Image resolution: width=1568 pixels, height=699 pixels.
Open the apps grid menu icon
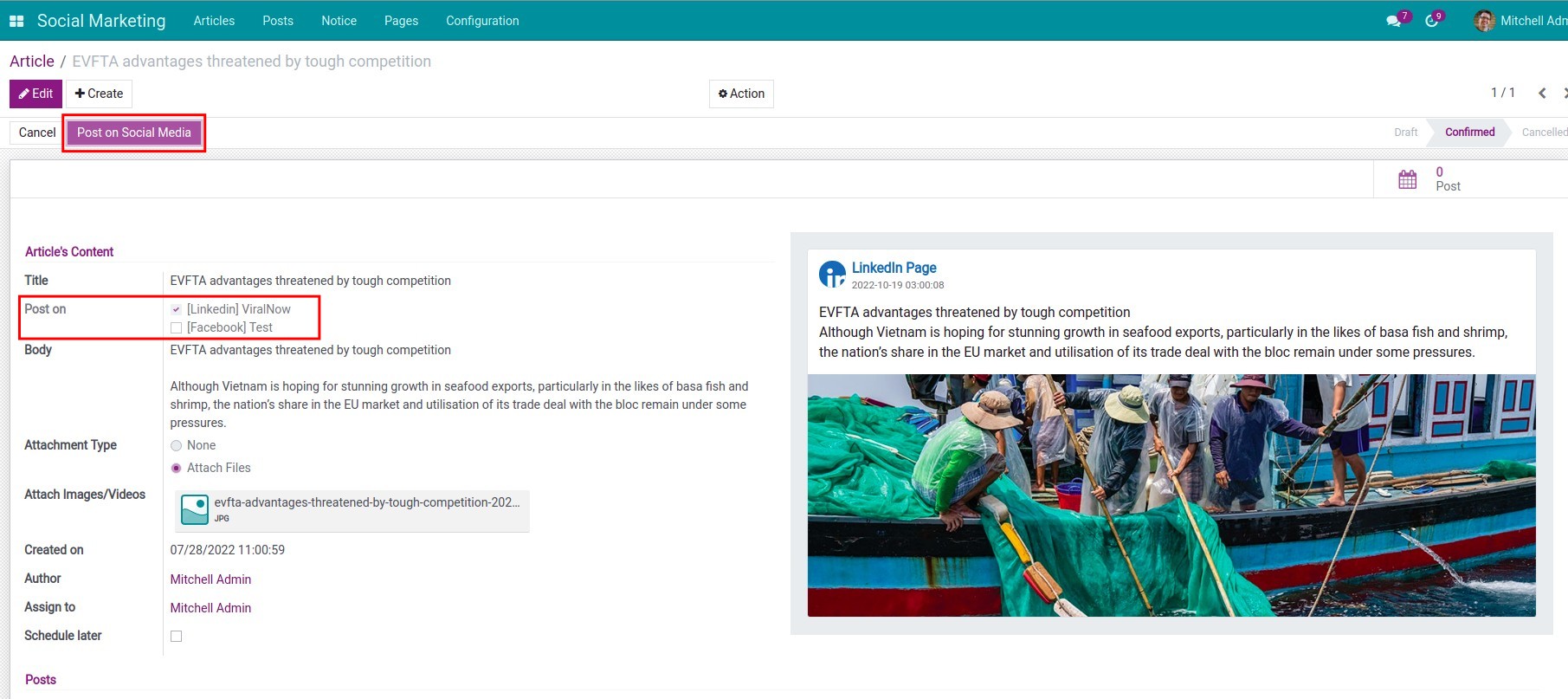pos(16,21)
